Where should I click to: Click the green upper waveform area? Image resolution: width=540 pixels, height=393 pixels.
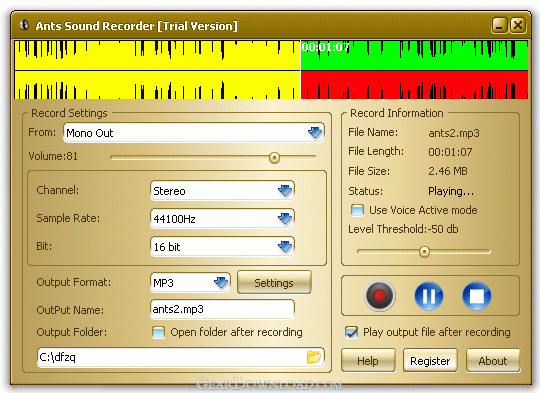(x=414, y=55)
